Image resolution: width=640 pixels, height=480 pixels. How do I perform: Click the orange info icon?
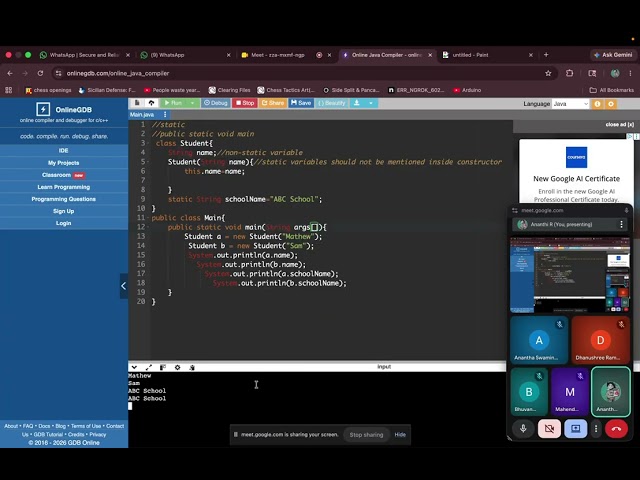click(598, 104)
